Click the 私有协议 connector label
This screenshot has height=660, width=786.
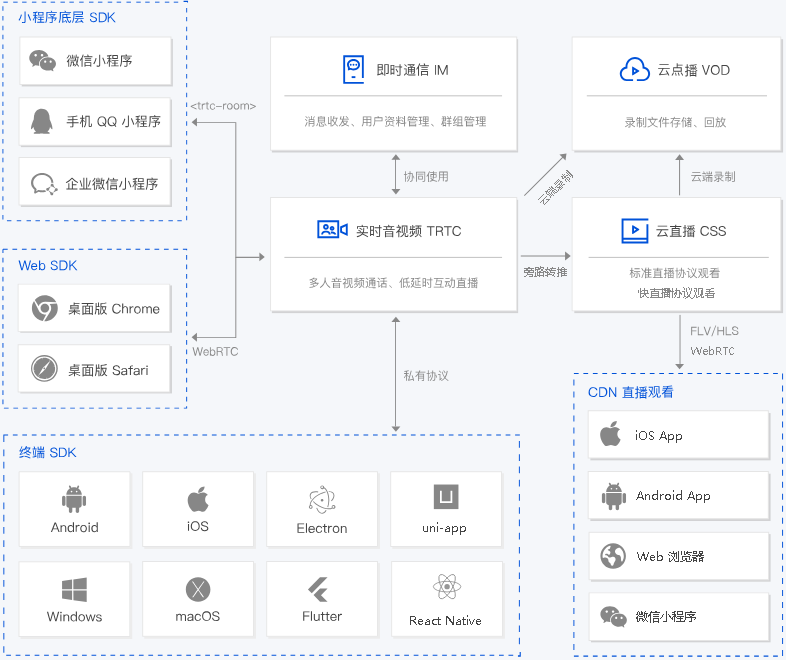click(x=426, y=376)
